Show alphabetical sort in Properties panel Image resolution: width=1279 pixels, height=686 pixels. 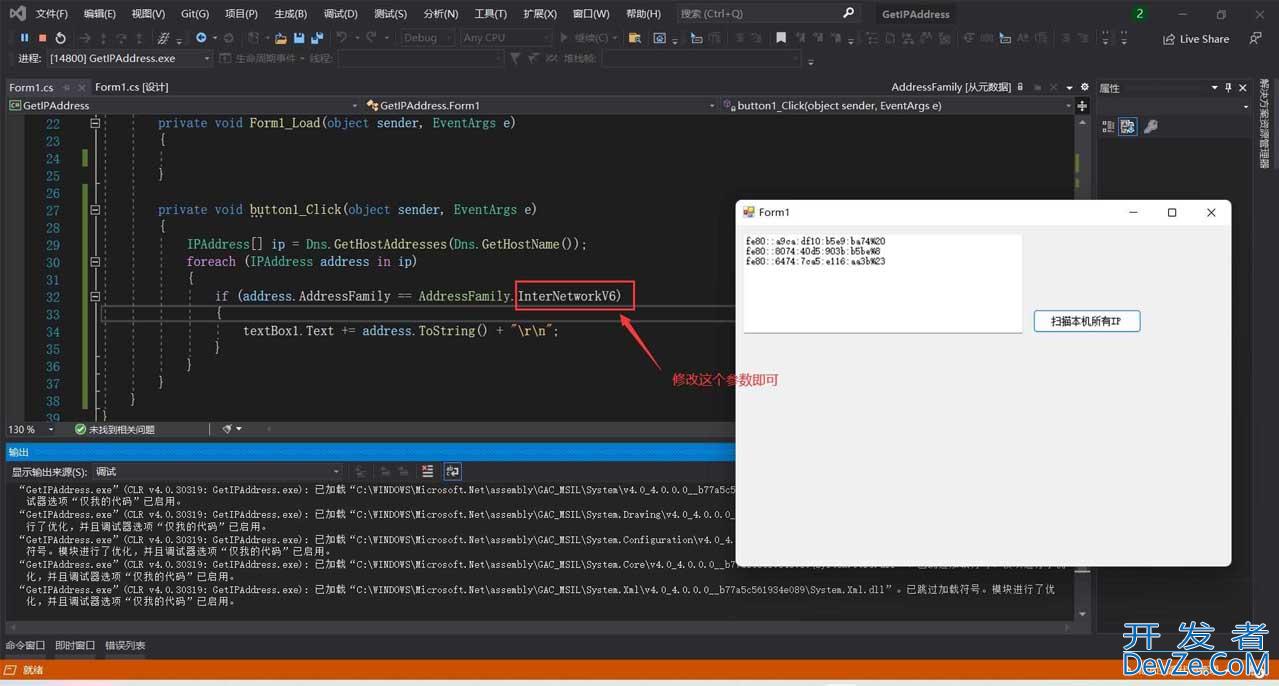[1128, 127]
